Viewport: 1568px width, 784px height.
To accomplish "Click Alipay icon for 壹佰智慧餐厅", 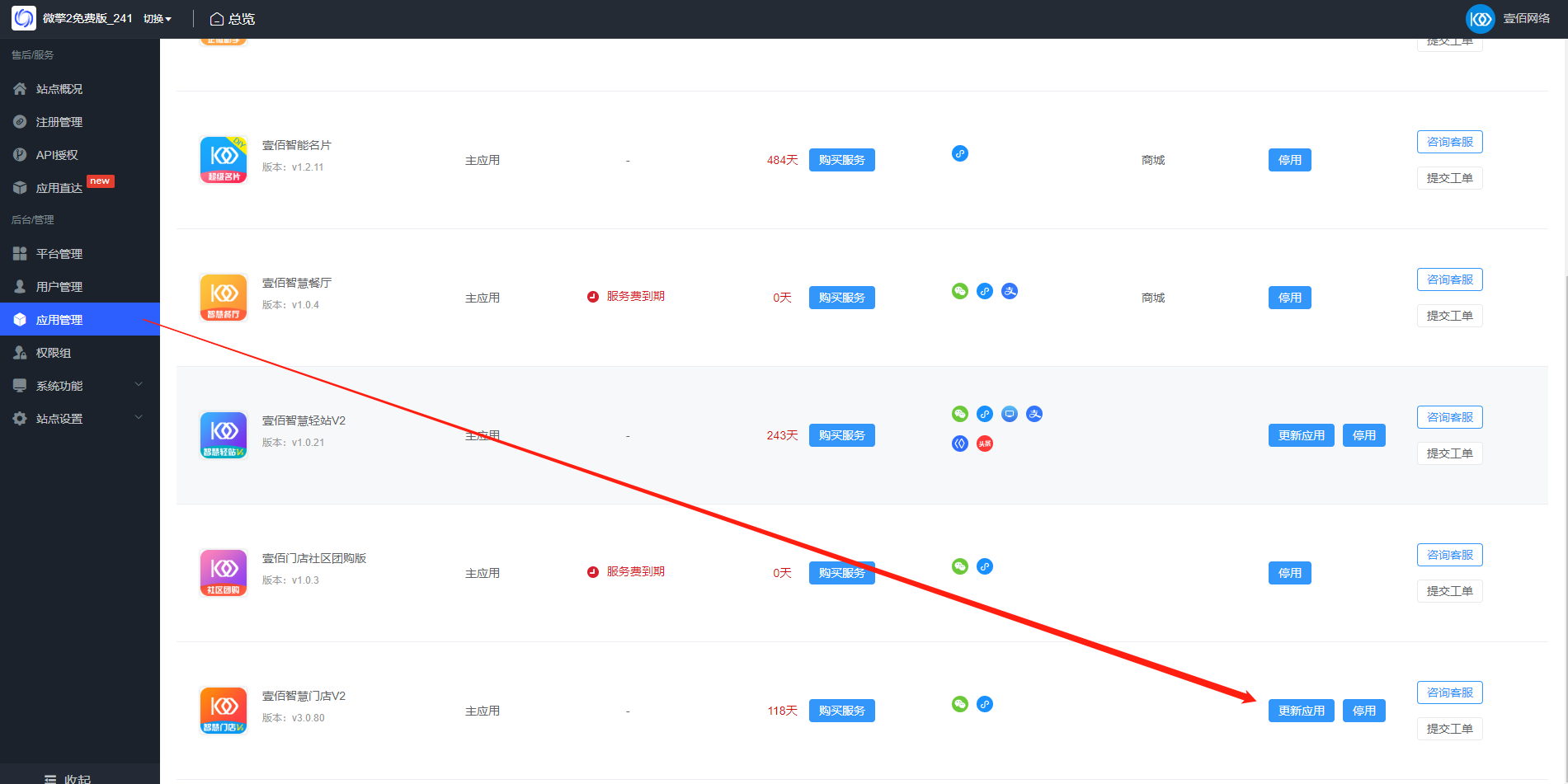I will click(x=1010, y=291).
